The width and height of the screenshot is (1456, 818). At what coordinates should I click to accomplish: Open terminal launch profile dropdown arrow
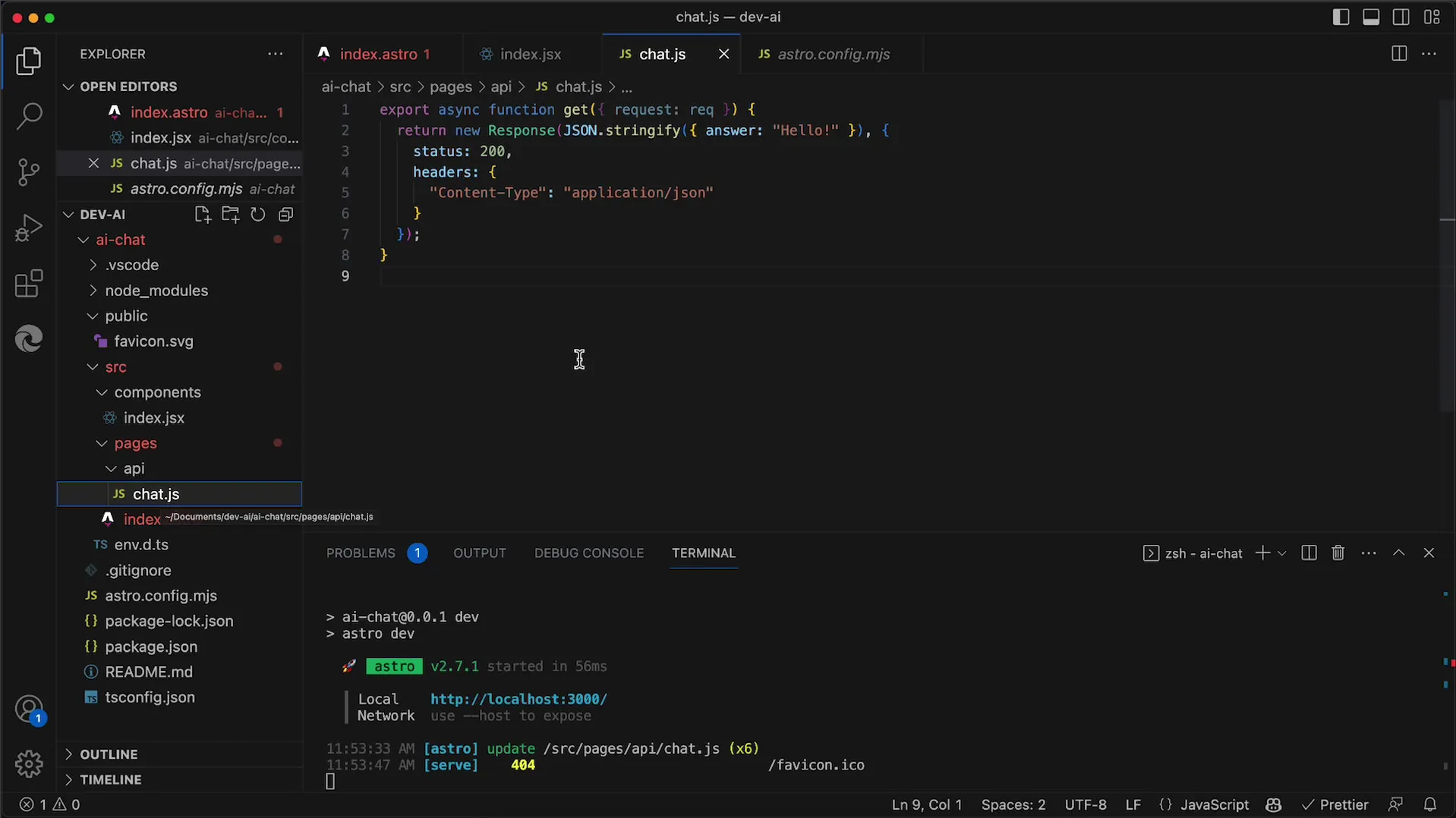(x=1282, y=553)
